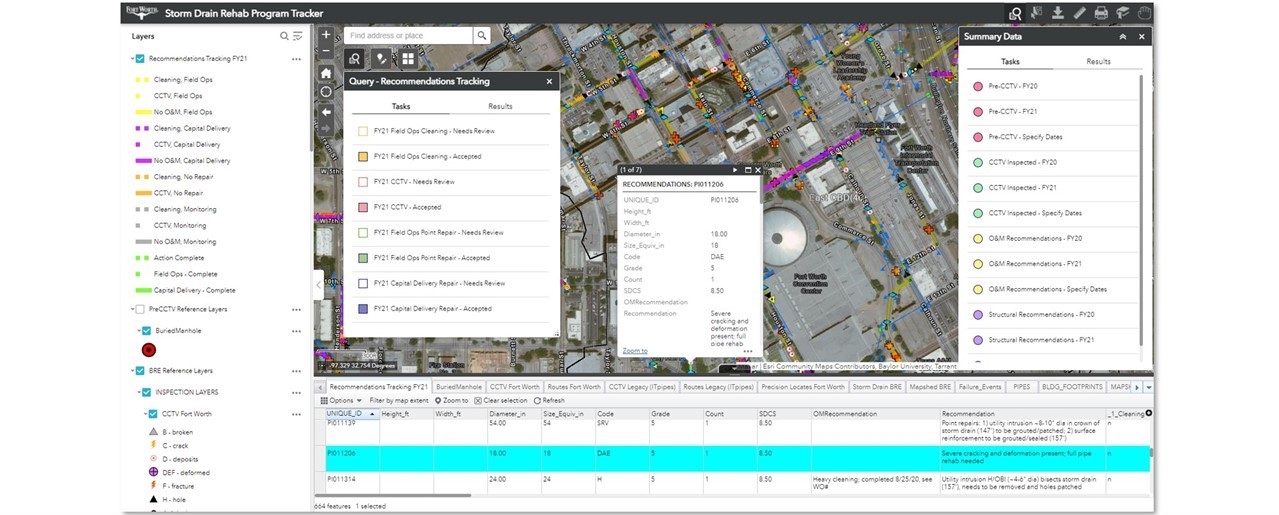Click the Find address or place field
Image resolution: width=1279 pixels, height=515 pixels.
pos(408,36)
